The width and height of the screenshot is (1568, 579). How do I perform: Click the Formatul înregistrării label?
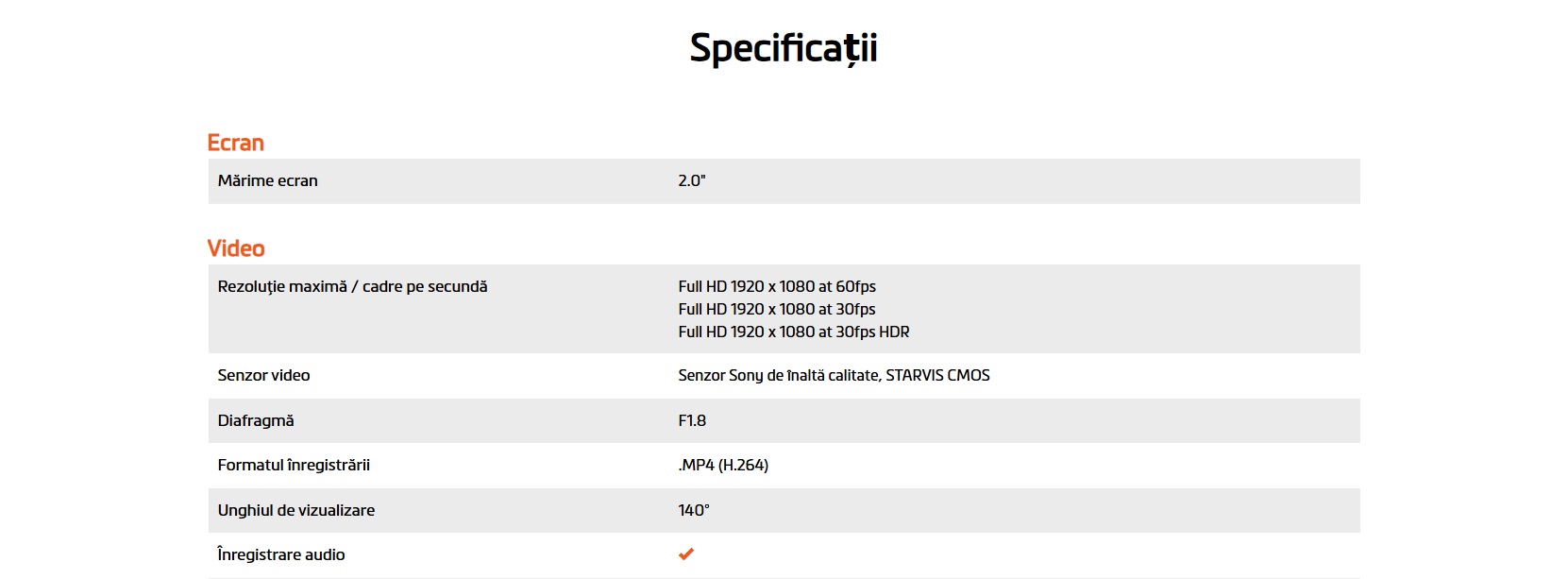[x=294, y=465]
